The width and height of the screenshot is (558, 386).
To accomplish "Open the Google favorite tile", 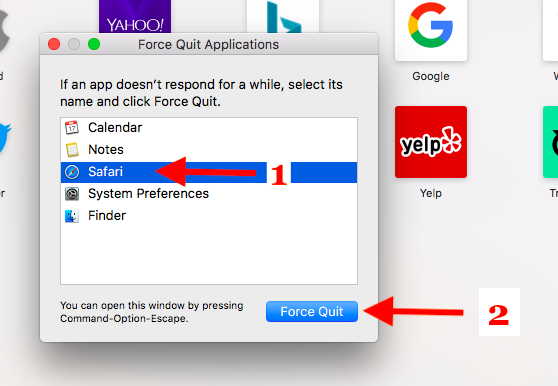I will click(431, 31).
